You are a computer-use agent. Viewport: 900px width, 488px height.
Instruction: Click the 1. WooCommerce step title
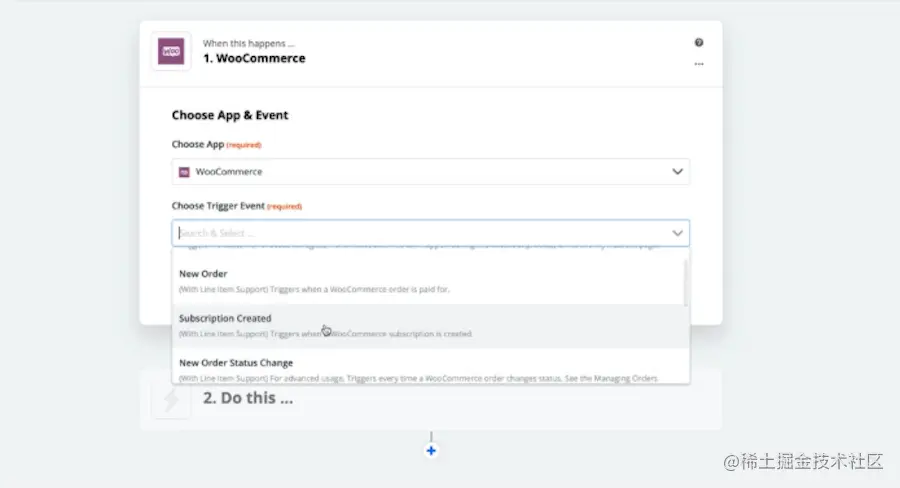point(254,58)
